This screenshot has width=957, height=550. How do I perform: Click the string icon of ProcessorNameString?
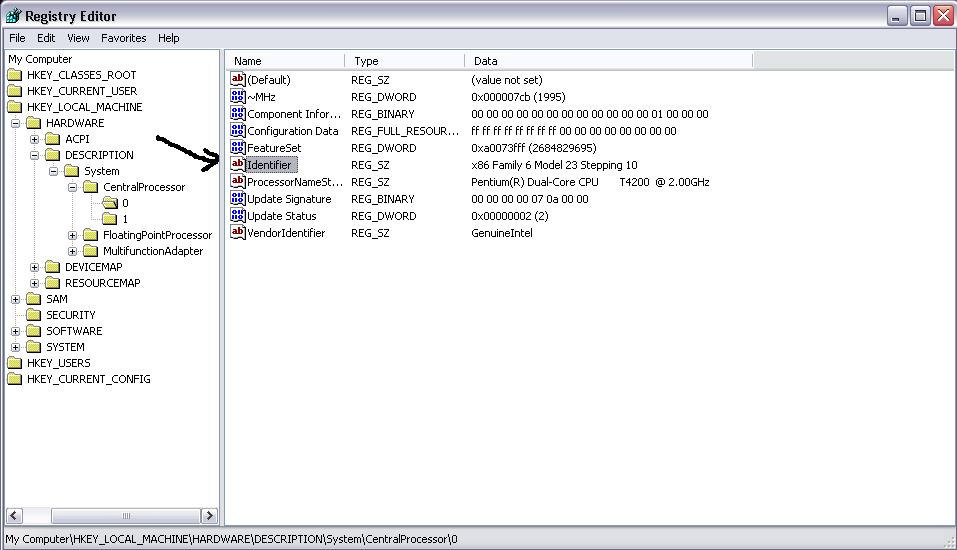[x=237, y=181]
